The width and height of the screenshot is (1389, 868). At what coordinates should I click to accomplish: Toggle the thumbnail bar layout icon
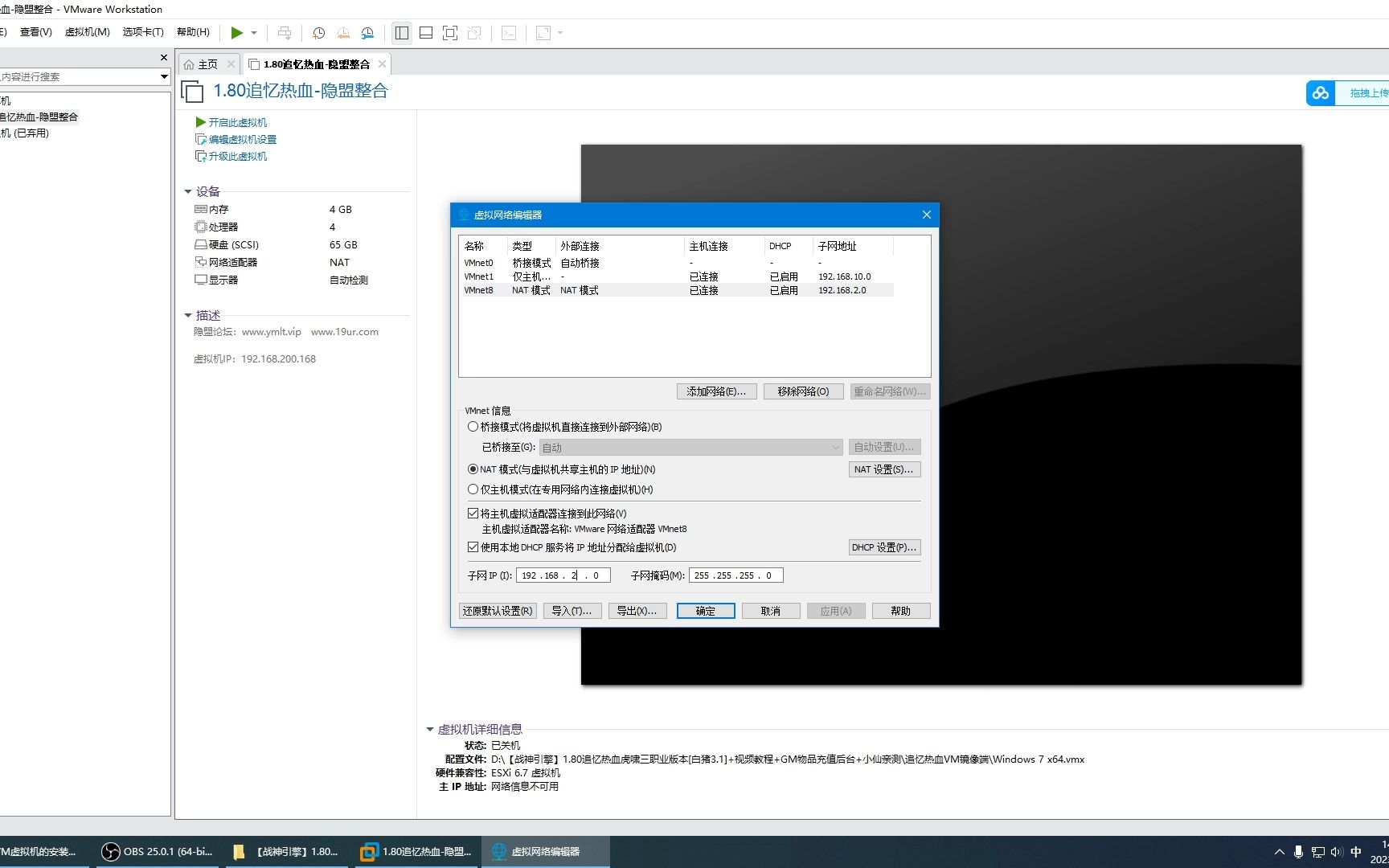pyautogui.click(x=425, y=33)
